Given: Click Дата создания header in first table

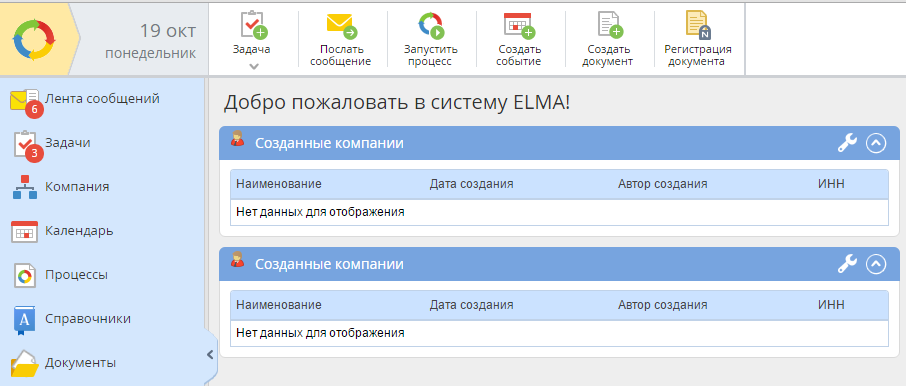Looking at the screenshot, I should [471, 184].
